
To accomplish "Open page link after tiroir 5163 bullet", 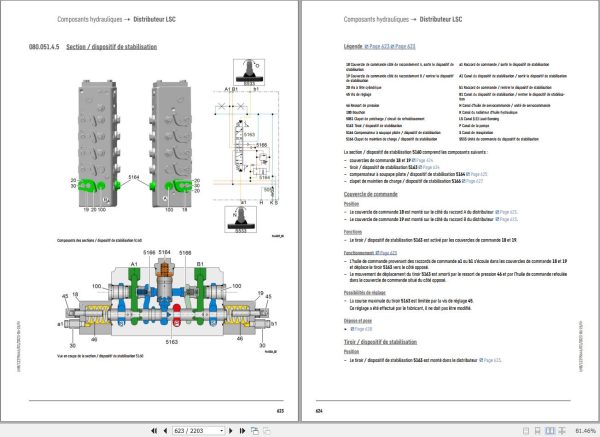I will [429, 167].
